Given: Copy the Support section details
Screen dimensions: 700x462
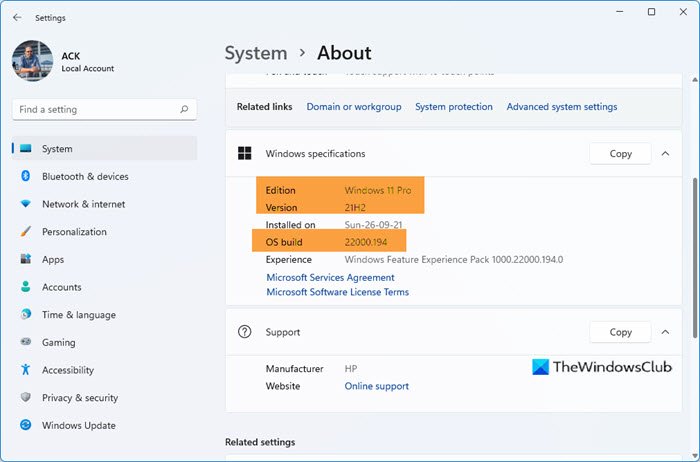Looking at the screenshot, I should (620, 332).
